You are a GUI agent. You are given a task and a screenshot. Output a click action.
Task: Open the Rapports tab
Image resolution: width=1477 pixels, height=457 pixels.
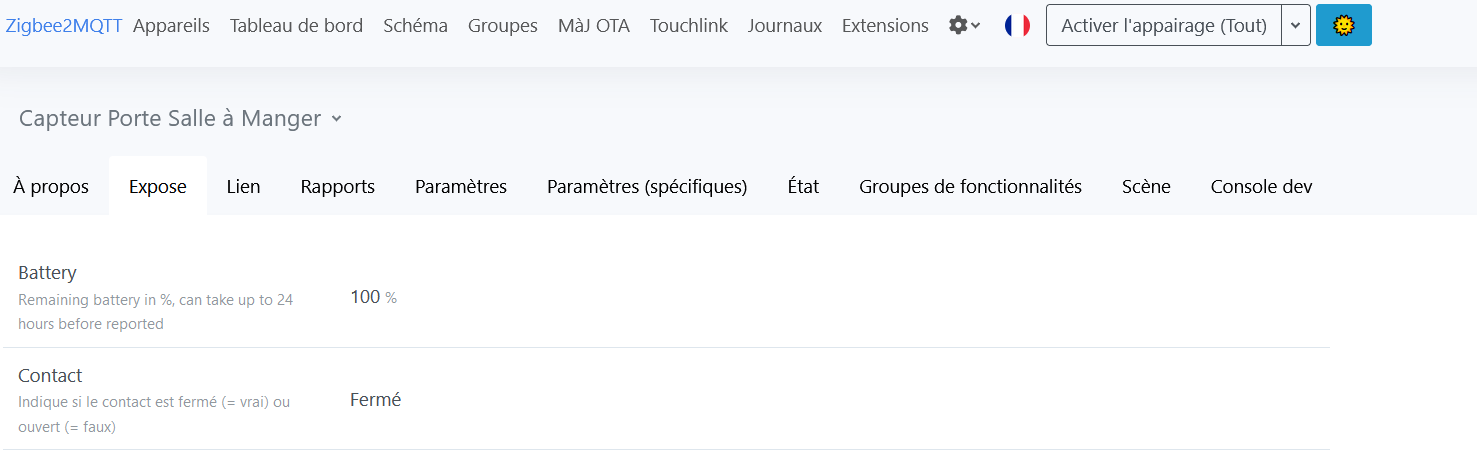coord(338,186)
